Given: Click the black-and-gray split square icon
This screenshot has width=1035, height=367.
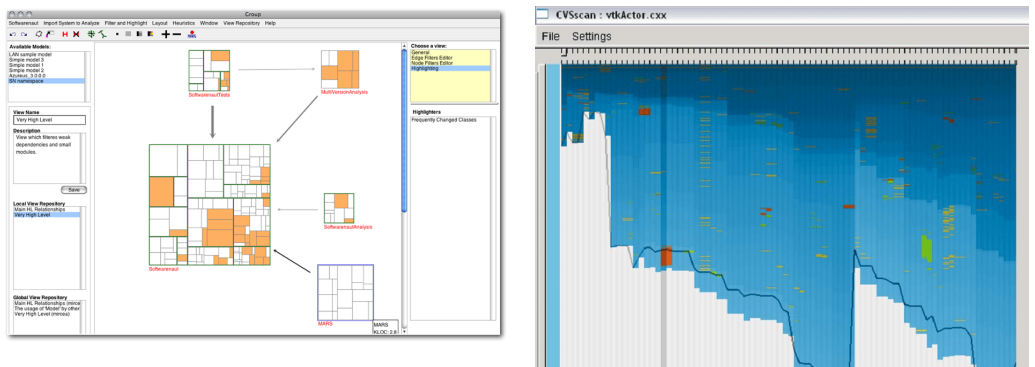Looking at the screenshot, I should tap(139, 34).
